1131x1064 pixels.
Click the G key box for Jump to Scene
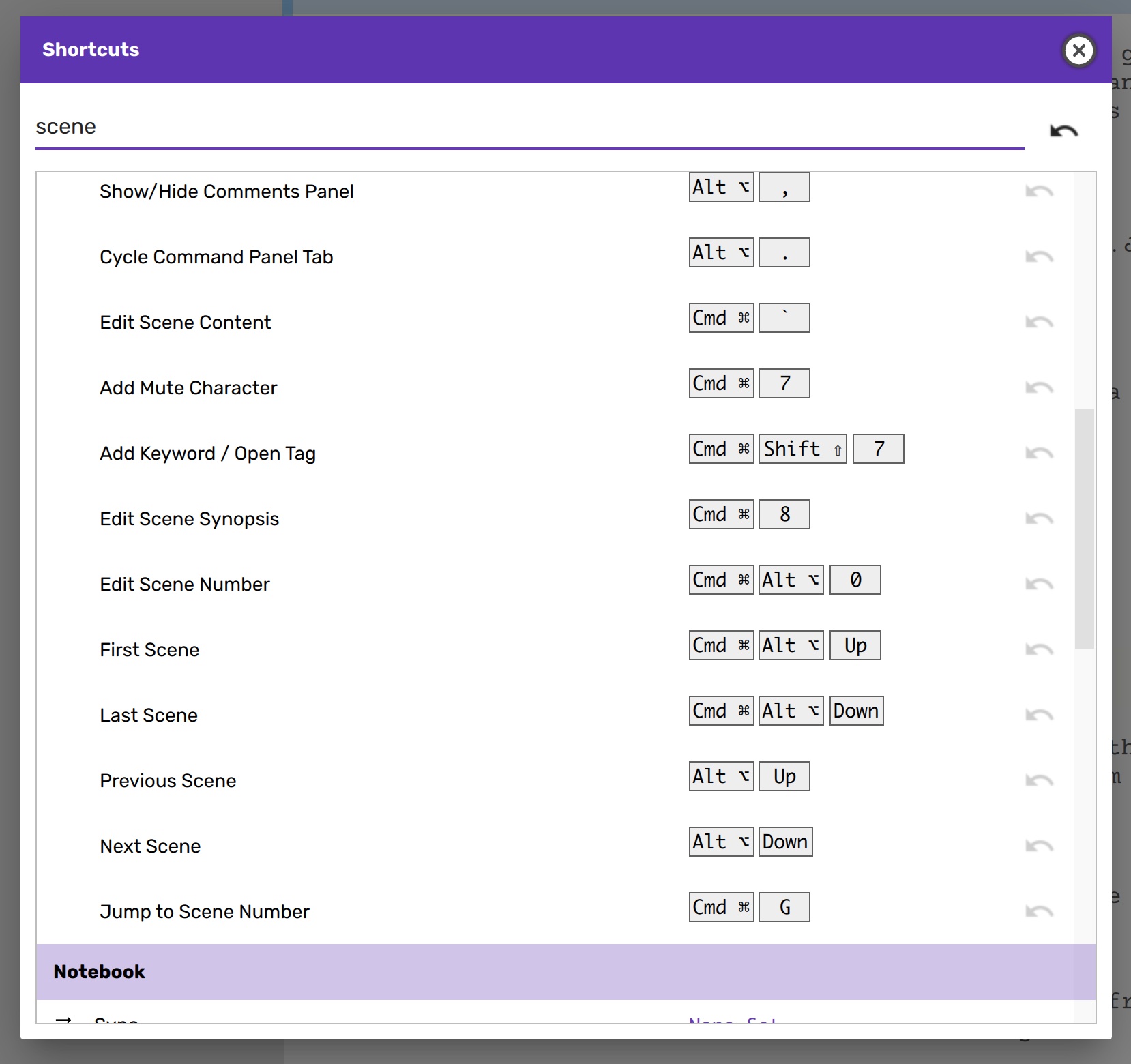coord(784,907)
